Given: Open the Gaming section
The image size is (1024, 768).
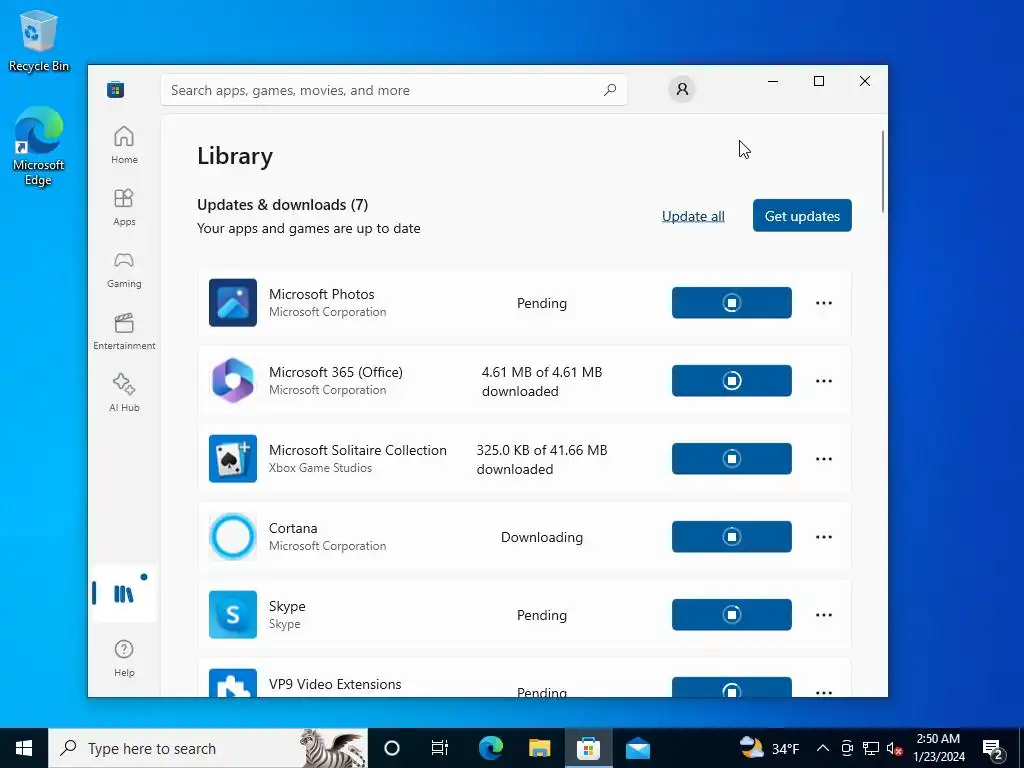Looking at the screenshot, I should click(124, 269).
